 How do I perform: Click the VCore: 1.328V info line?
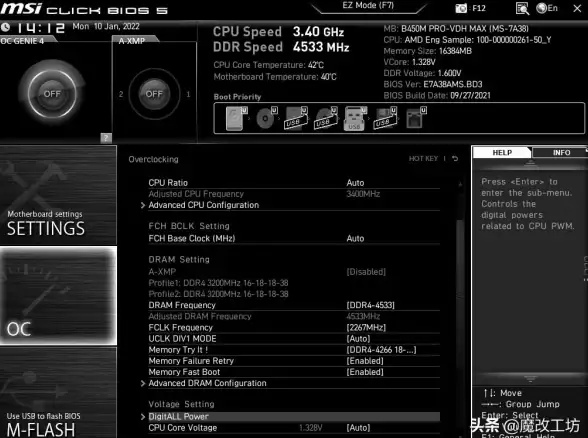point(409,62)
